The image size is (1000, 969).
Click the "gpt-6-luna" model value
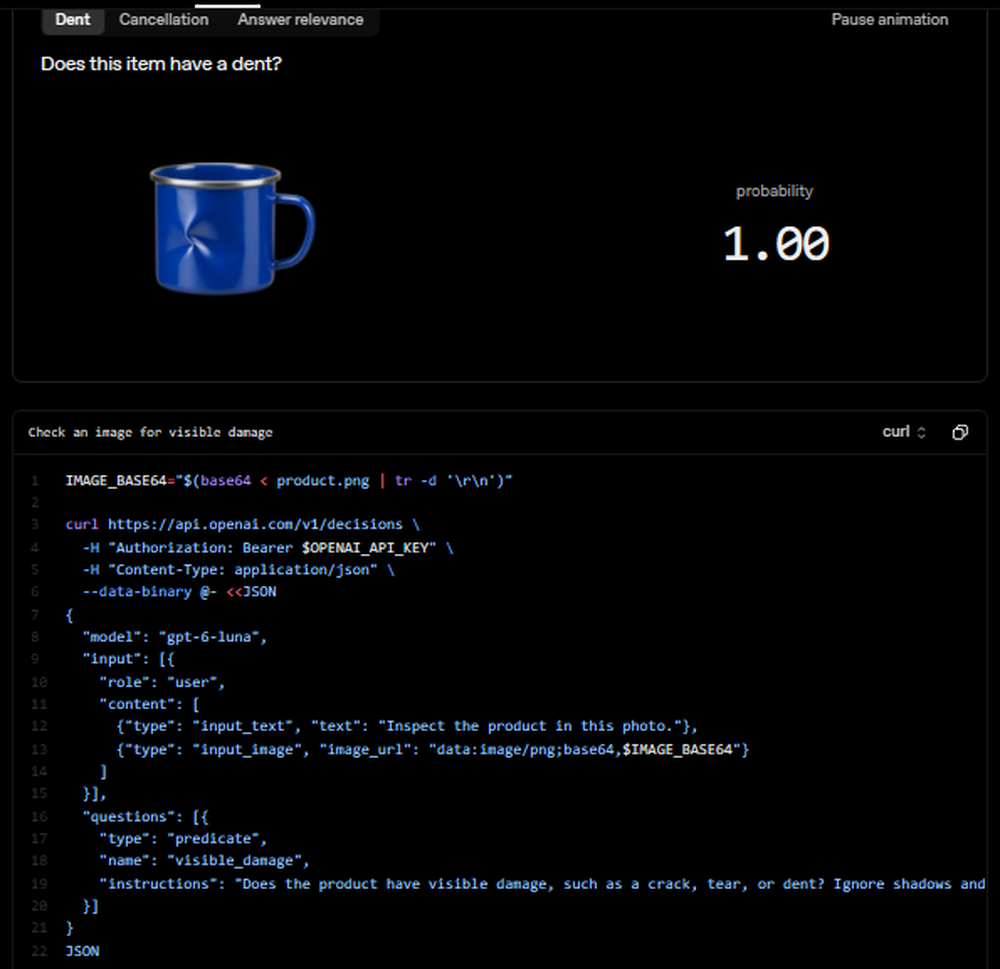pos(212,637)
